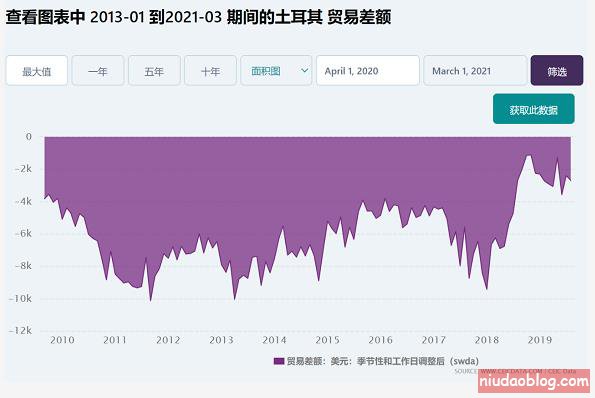The image size is (595, 398).
Task: Click the chevron arrow beside 面积图
Action: coord(304,71)
